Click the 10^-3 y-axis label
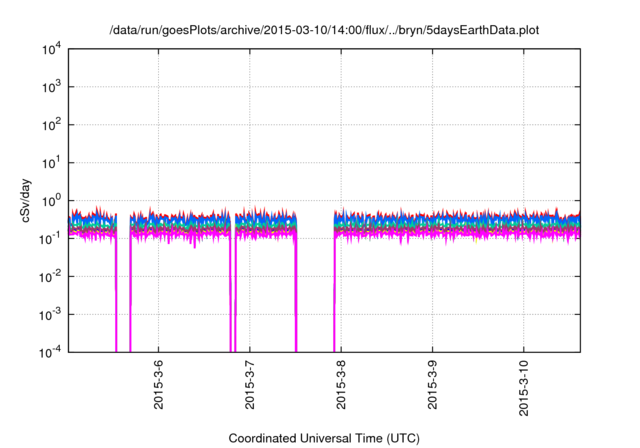 pyautogui.click(x=50, y=314)
